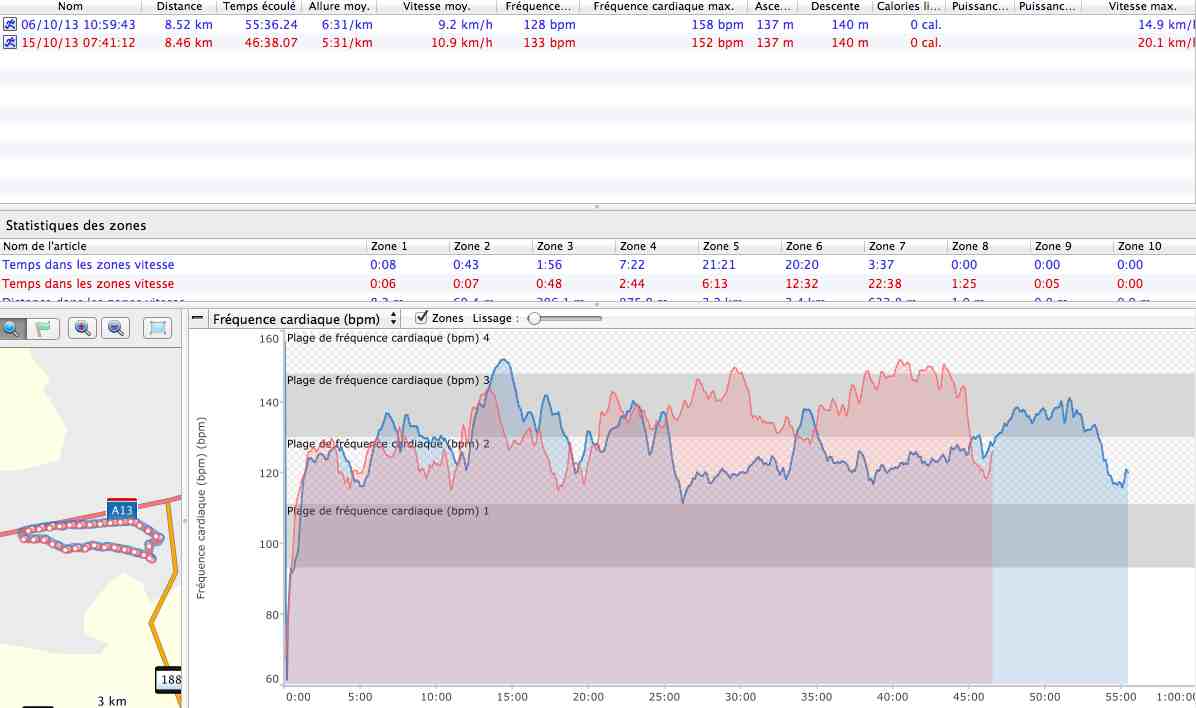Screen dimensions: 1196x708
Task: Click the Nom de l'article column header
Action: pyautogui.click(x=44, y=246)
